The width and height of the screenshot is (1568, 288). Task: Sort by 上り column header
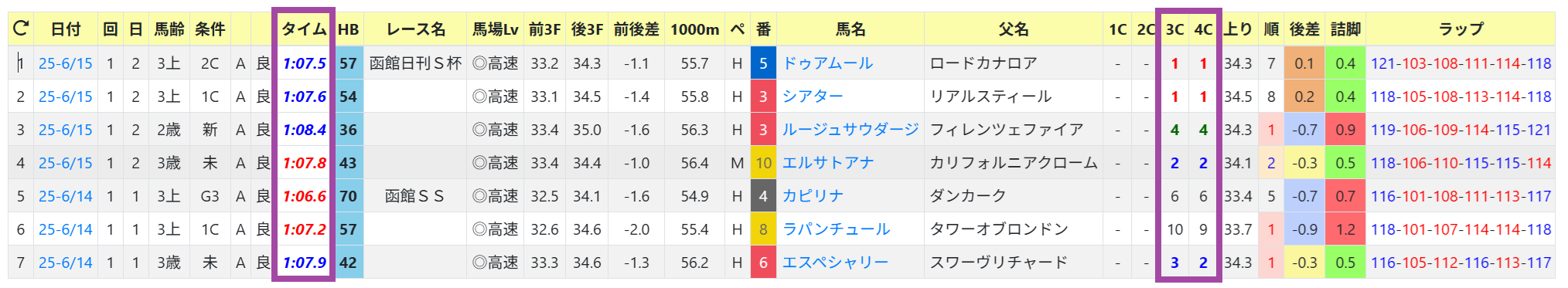1238,29
